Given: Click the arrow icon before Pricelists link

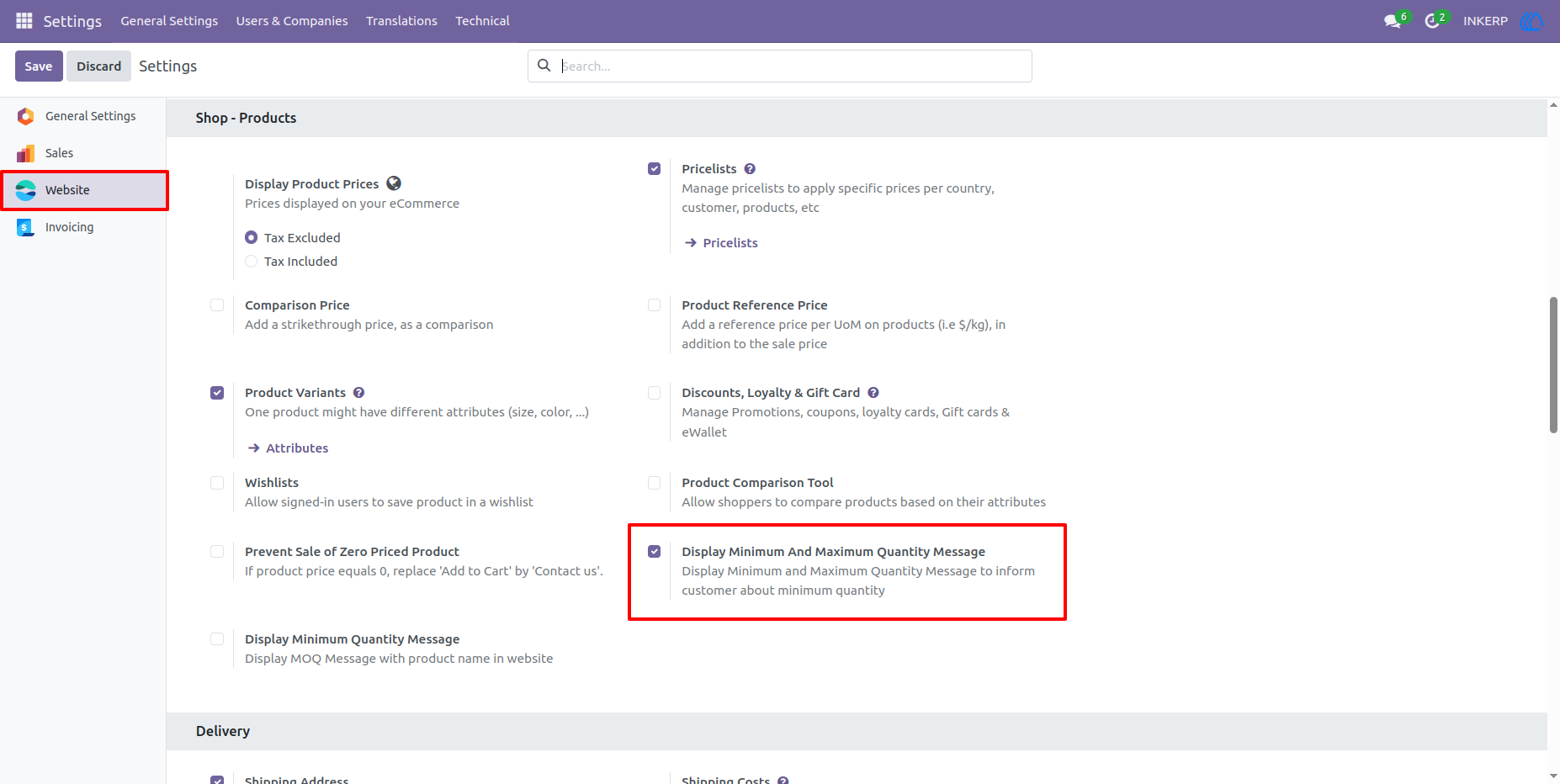Looking at the screenshot, I should click(x=691, y=243).
